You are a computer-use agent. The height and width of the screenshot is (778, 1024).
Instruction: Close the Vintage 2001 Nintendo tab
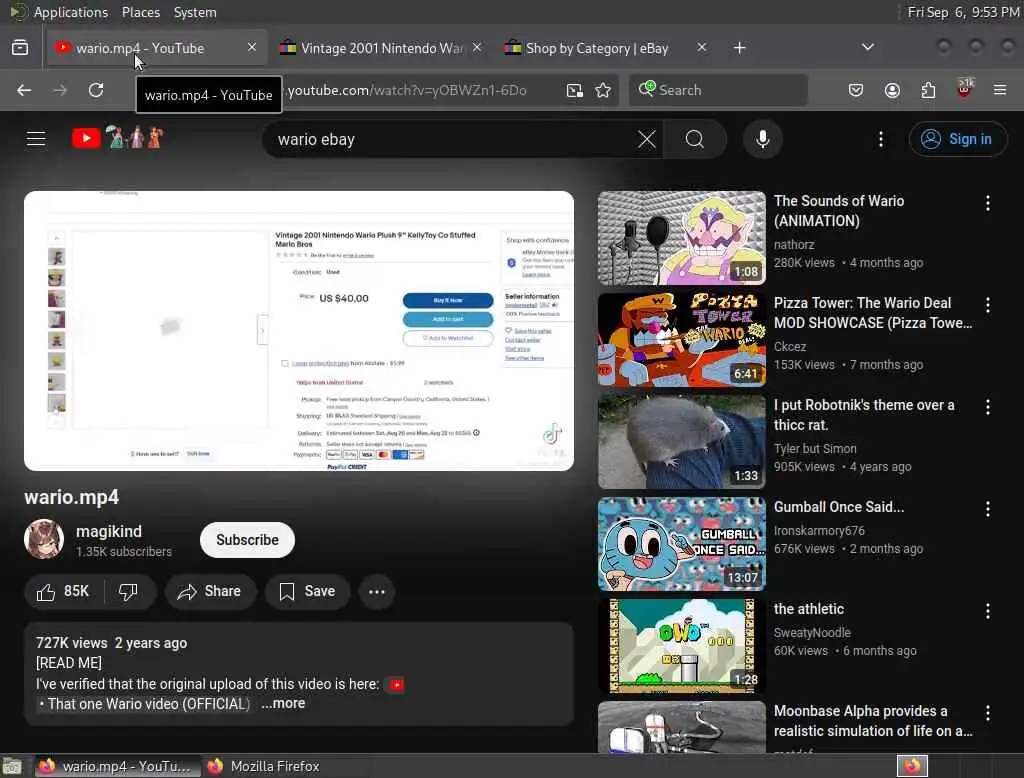click(477, 47)
